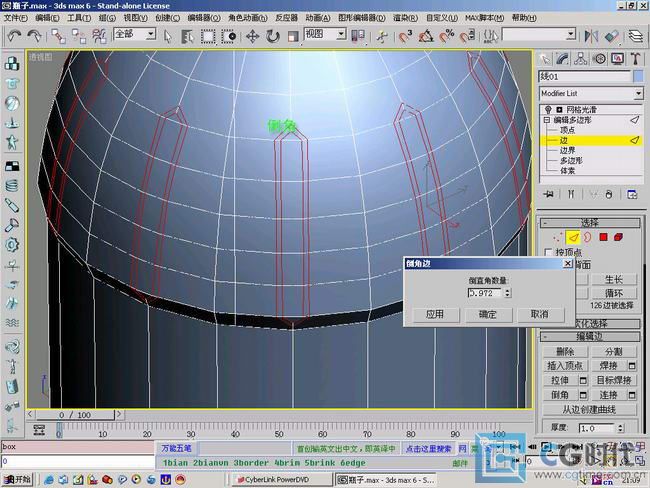Viewport: 650px width, 488px height.
Task: Open the 连接 settings box
Action: pos(632,395)
